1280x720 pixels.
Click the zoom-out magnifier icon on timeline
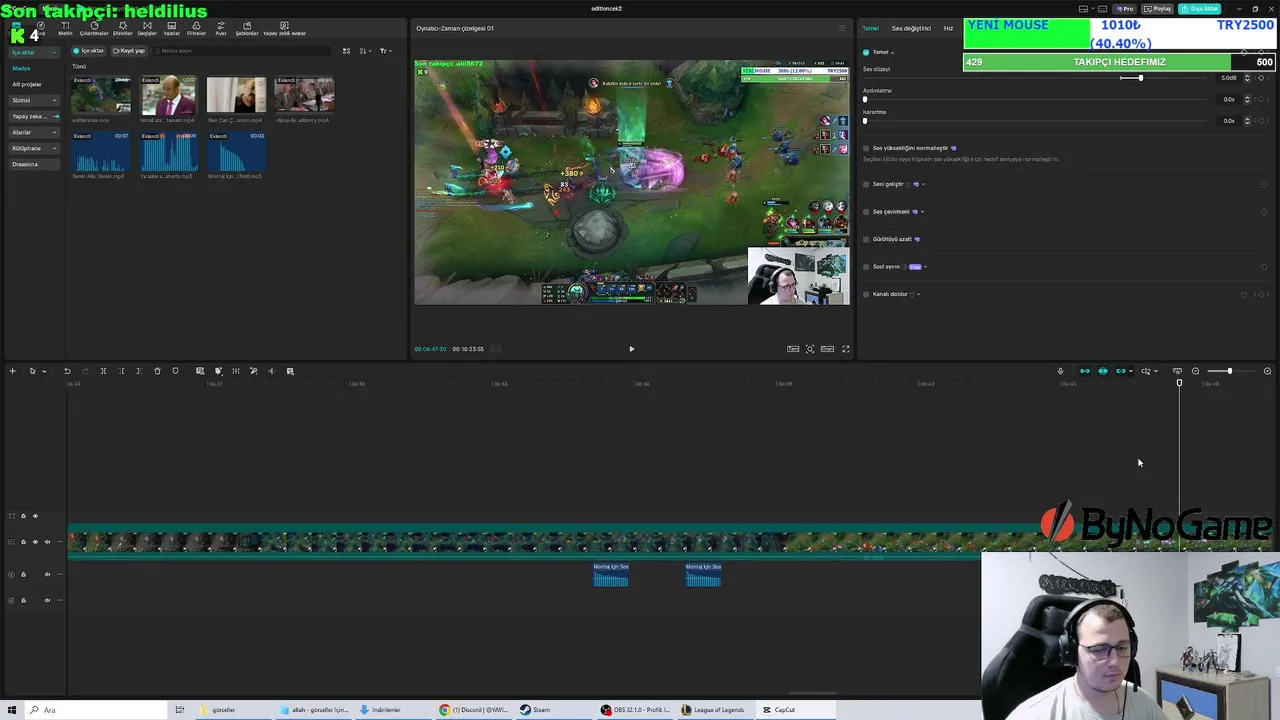coord(1195,371)
